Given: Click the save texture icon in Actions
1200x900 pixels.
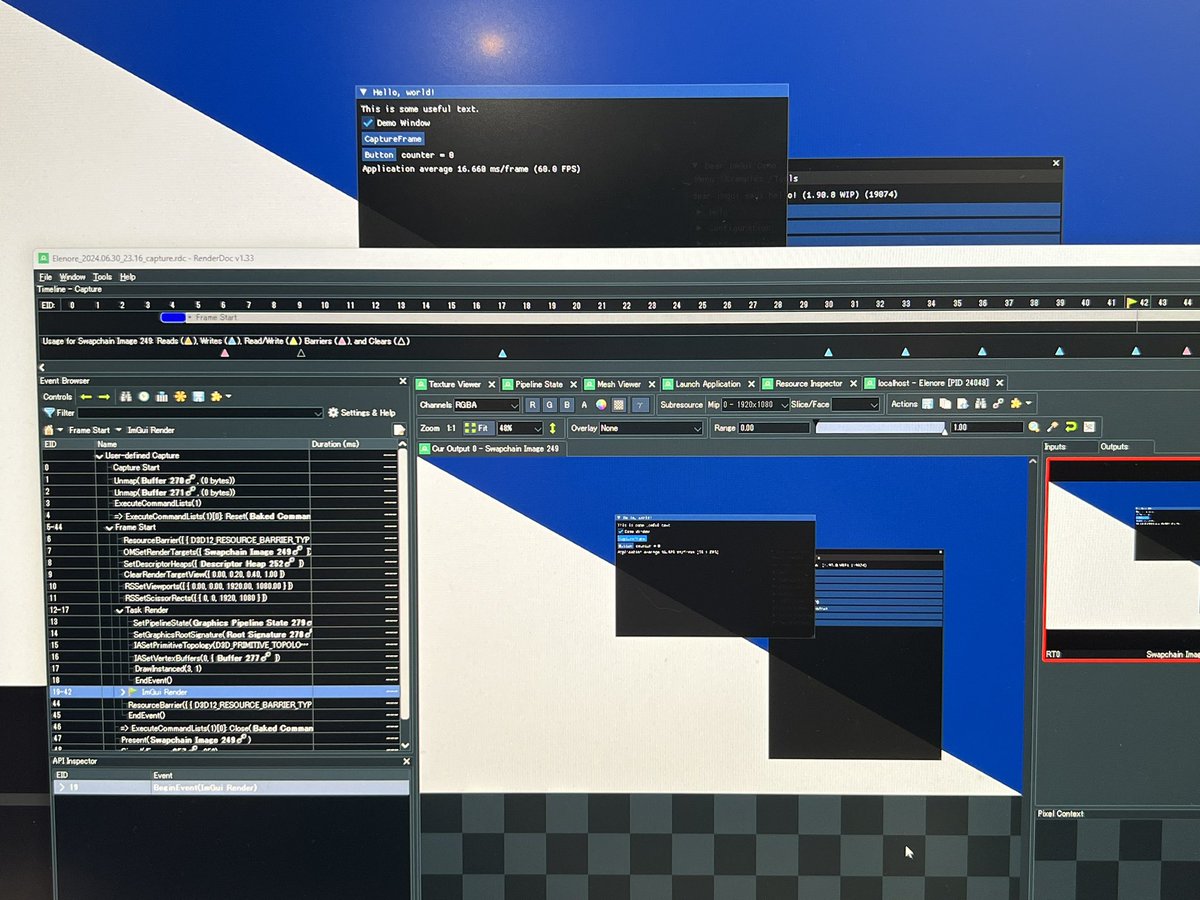Looking at the screenshot, I should (x=927, y=403).
